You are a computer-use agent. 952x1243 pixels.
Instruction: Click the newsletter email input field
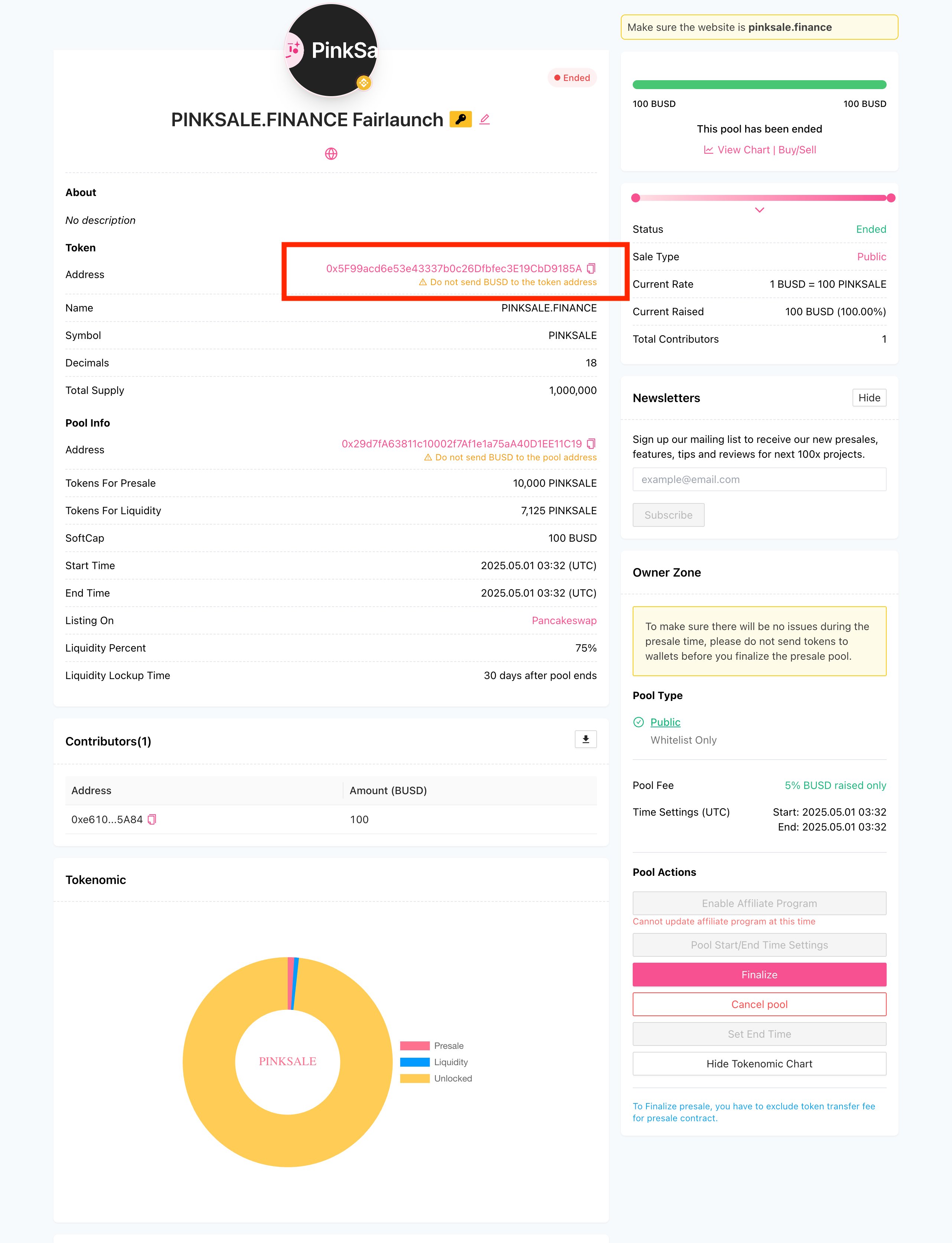(x=759, y=479)
